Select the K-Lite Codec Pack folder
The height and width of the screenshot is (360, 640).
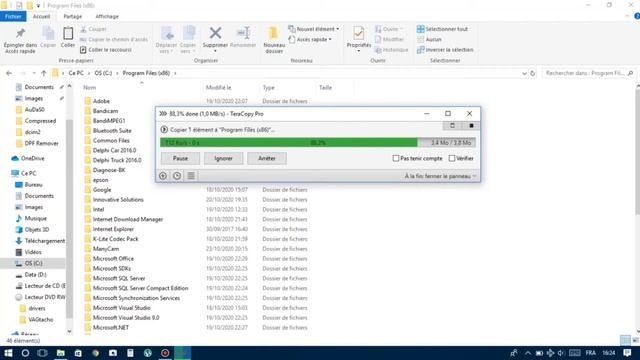pyautogui.click(x=116, y=239)
